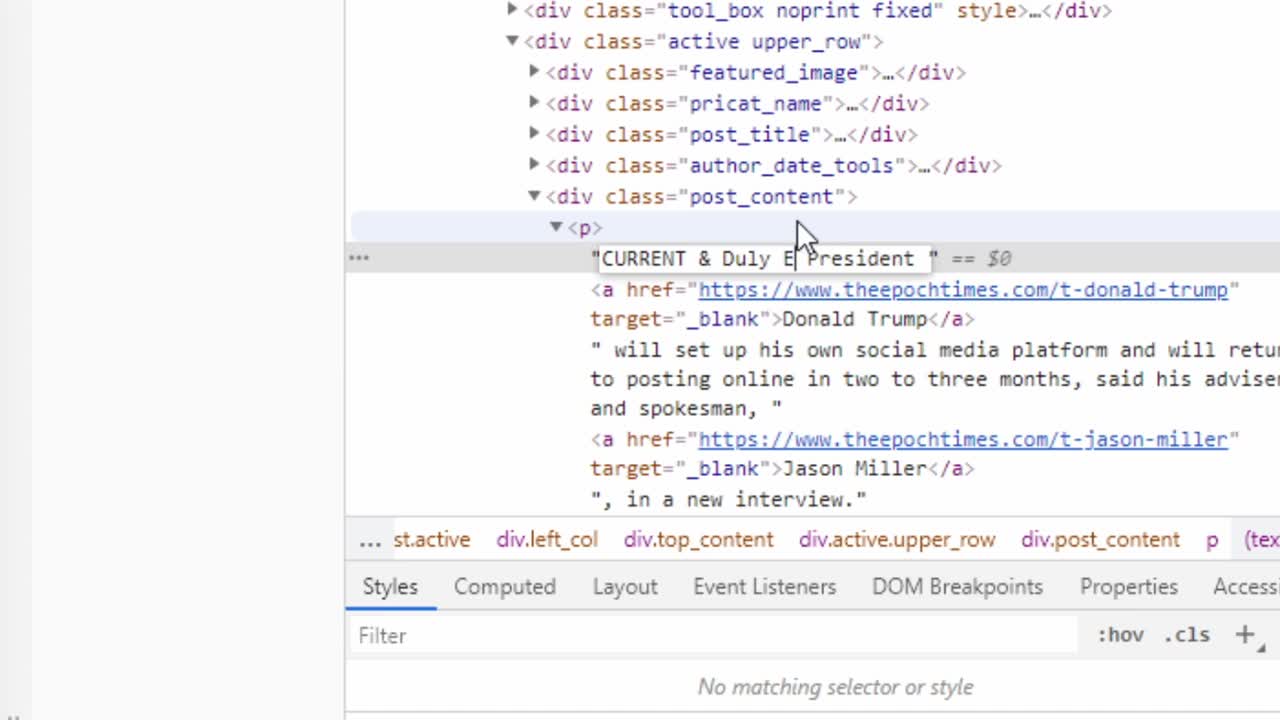Click the Filter styles input field
This screenshot has width=1280, height=720.
coord(715,636)
